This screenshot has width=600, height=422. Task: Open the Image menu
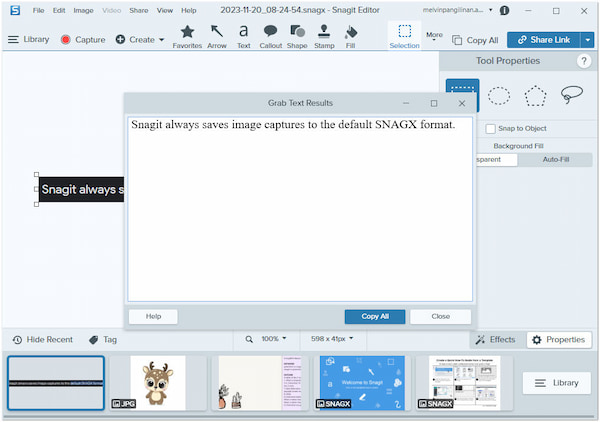tap(83, 10)
